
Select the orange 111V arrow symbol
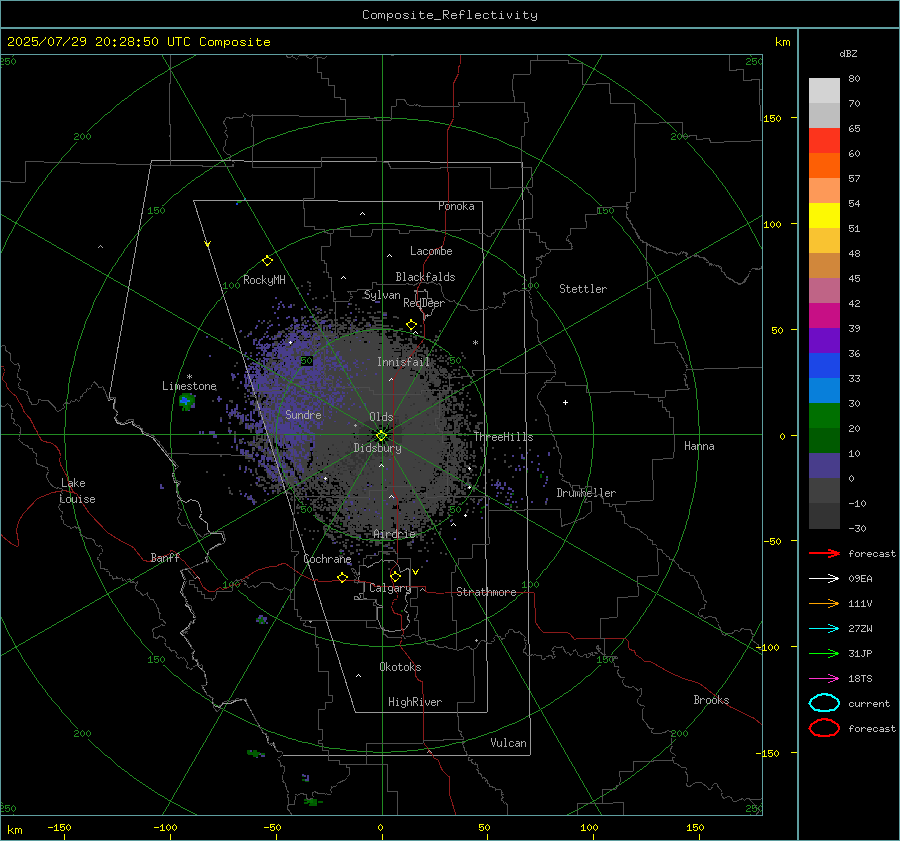(x=824, y=603)
